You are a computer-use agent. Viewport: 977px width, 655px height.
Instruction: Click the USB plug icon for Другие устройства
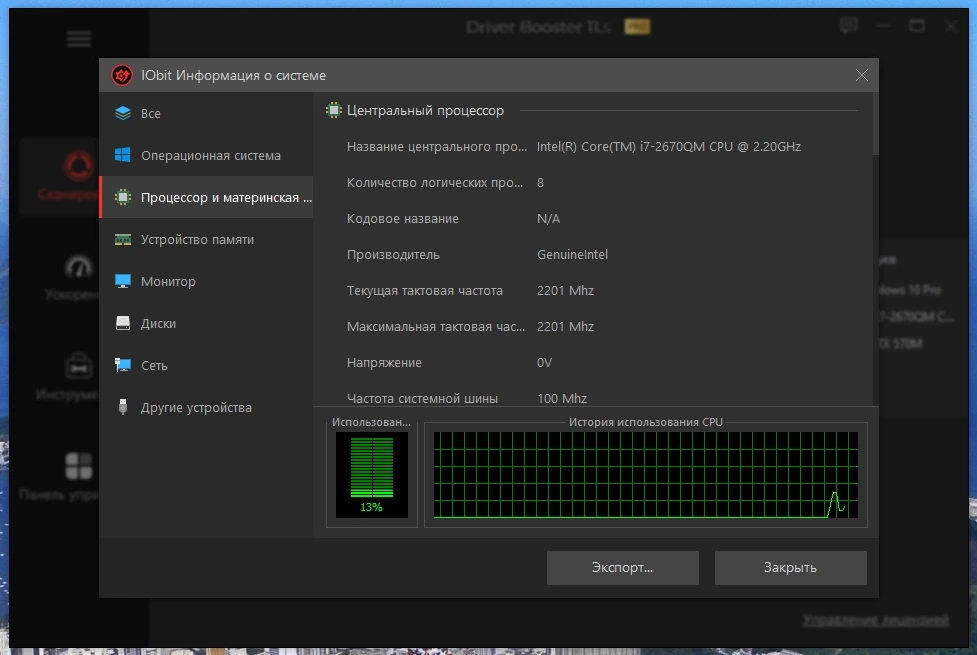(123, 407)
